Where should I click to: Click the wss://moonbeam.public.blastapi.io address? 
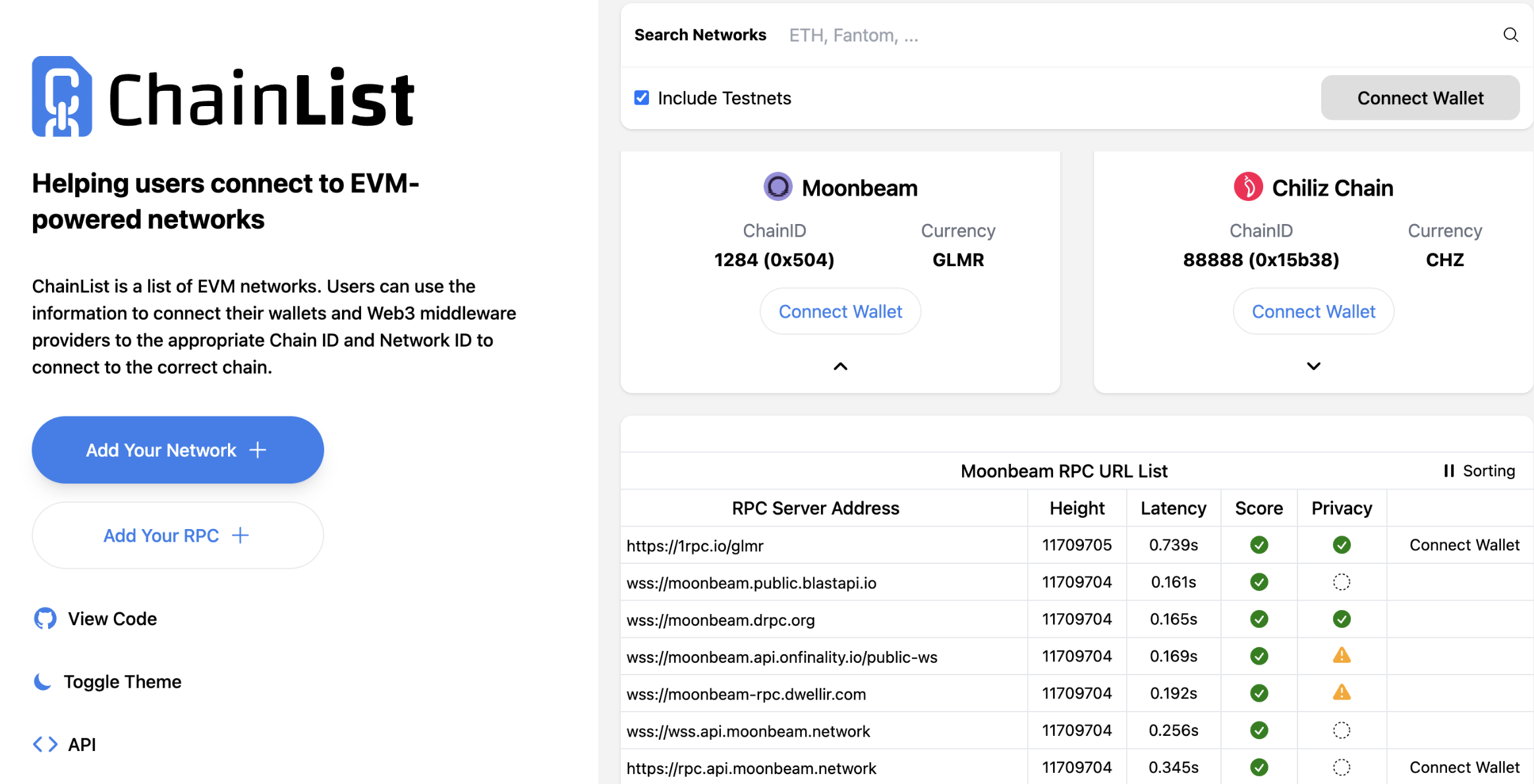point(751,582)
